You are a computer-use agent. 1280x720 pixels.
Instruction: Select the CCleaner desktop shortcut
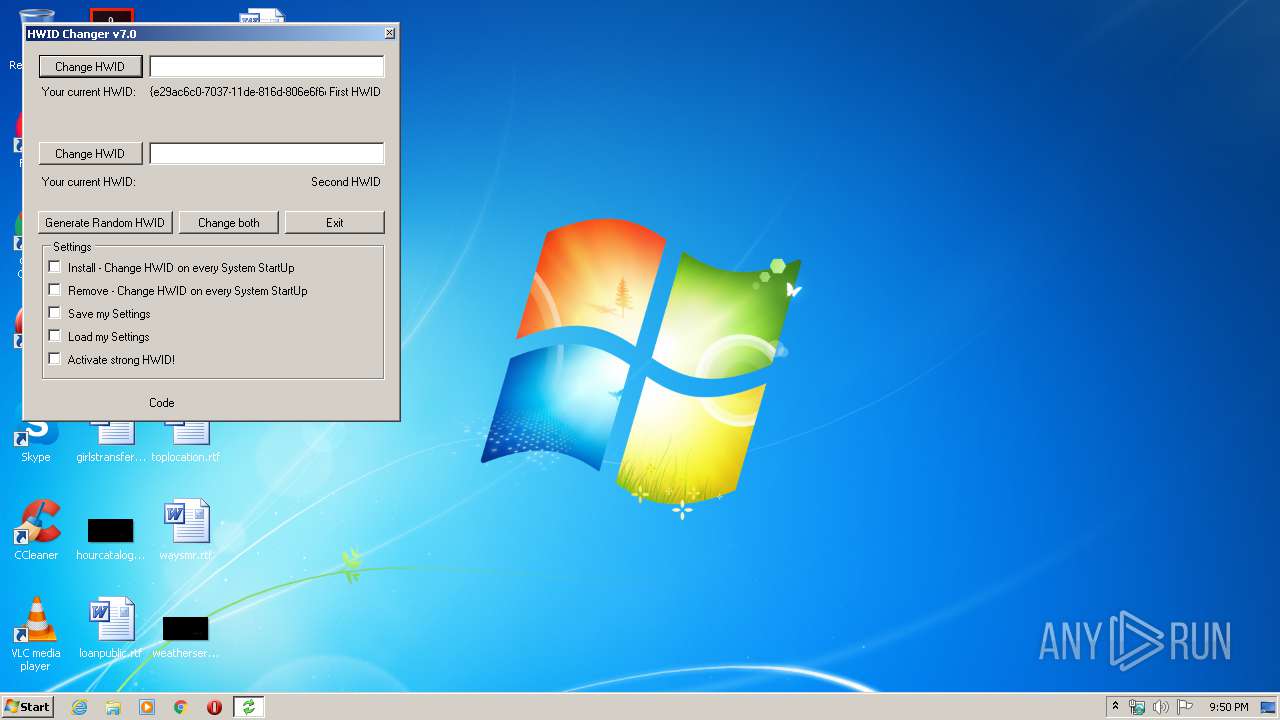tap(36, 531)
